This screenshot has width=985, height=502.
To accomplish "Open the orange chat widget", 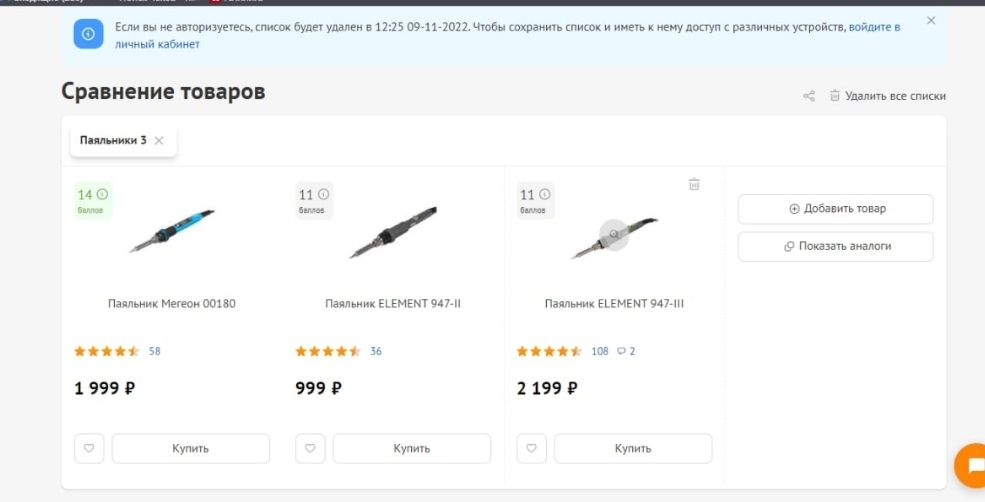I will [971, 465].
